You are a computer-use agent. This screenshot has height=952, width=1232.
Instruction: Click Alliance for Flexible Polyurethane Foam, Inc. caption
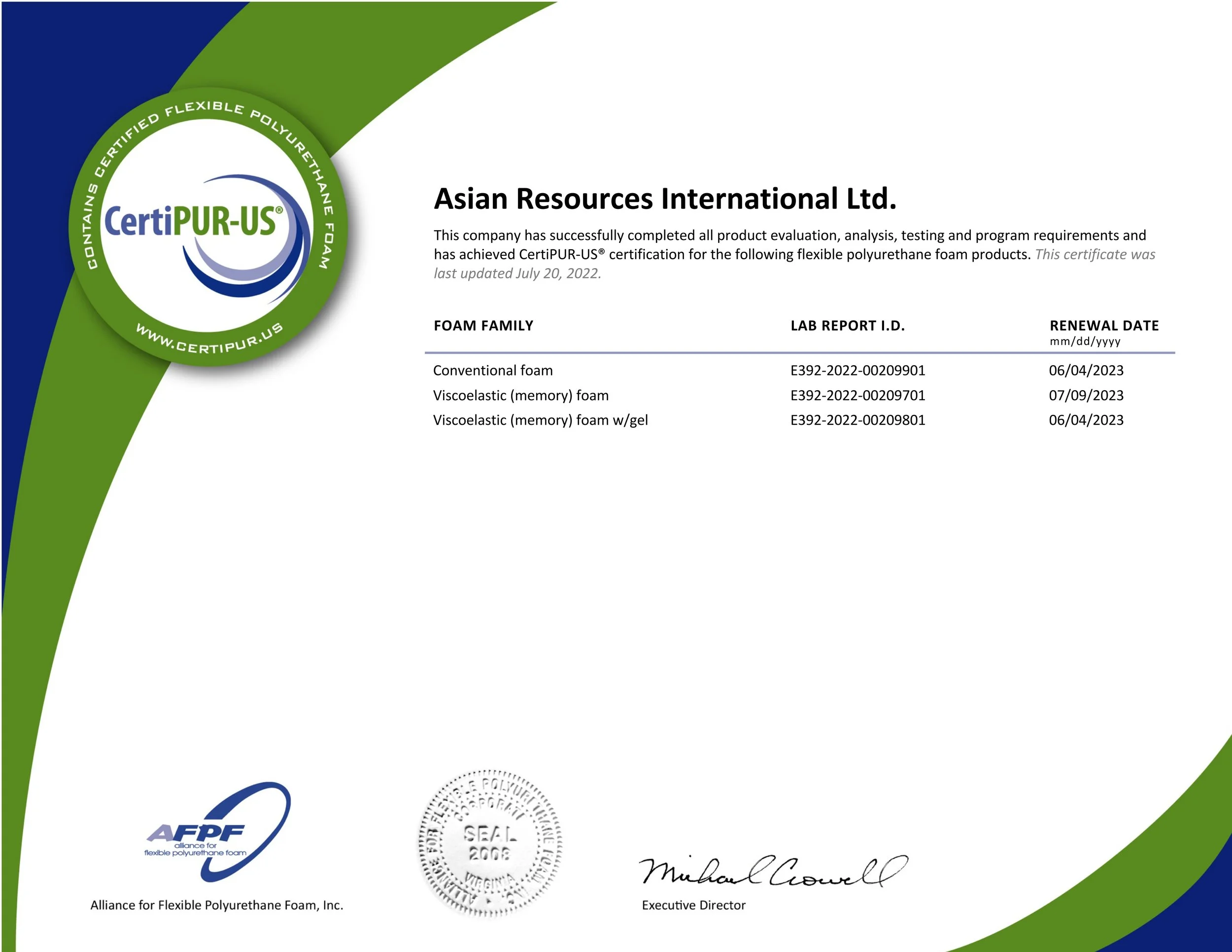pyautogui.click(x=217, y=905)
